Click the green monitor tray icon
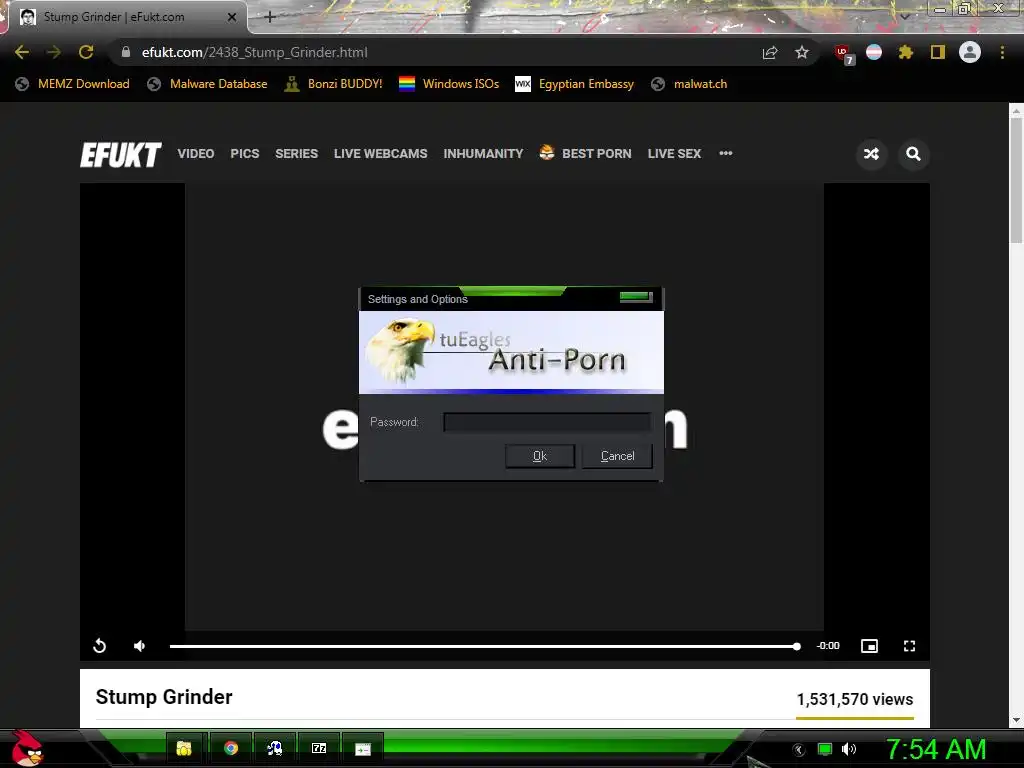 [x=825, y=749]
